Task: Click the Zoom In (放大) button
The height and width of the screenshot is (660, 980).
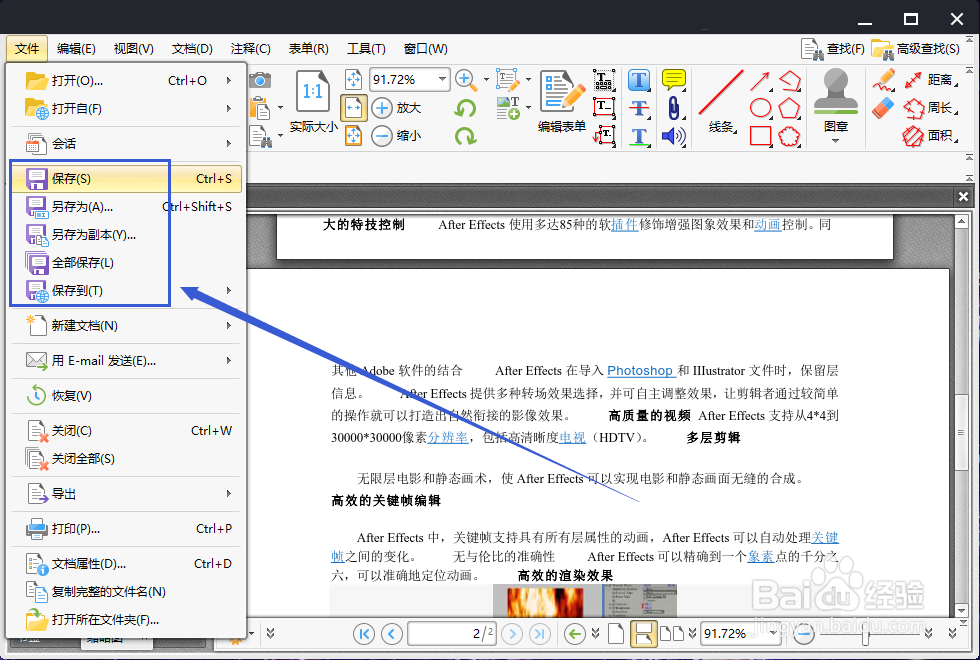Action: pyautogui.click(x=396, y=108)
